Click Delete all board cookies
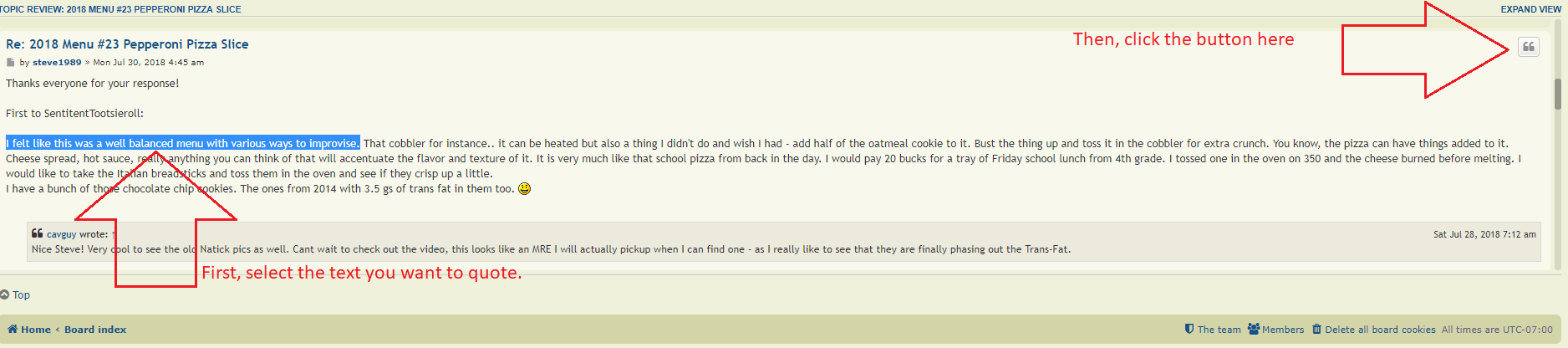 click(1374, 330)
